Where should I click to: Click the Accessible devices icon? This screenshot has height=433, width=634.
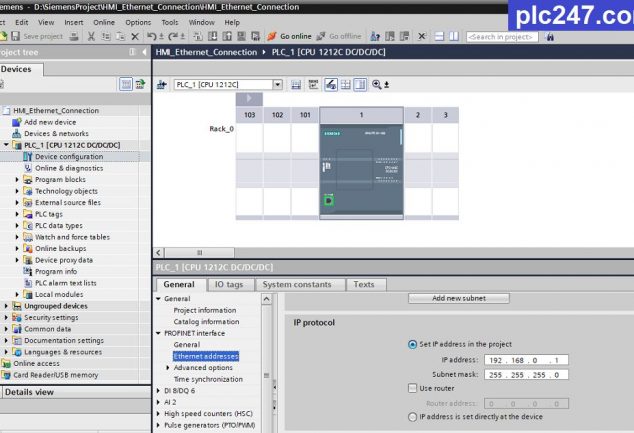[375, 36]
